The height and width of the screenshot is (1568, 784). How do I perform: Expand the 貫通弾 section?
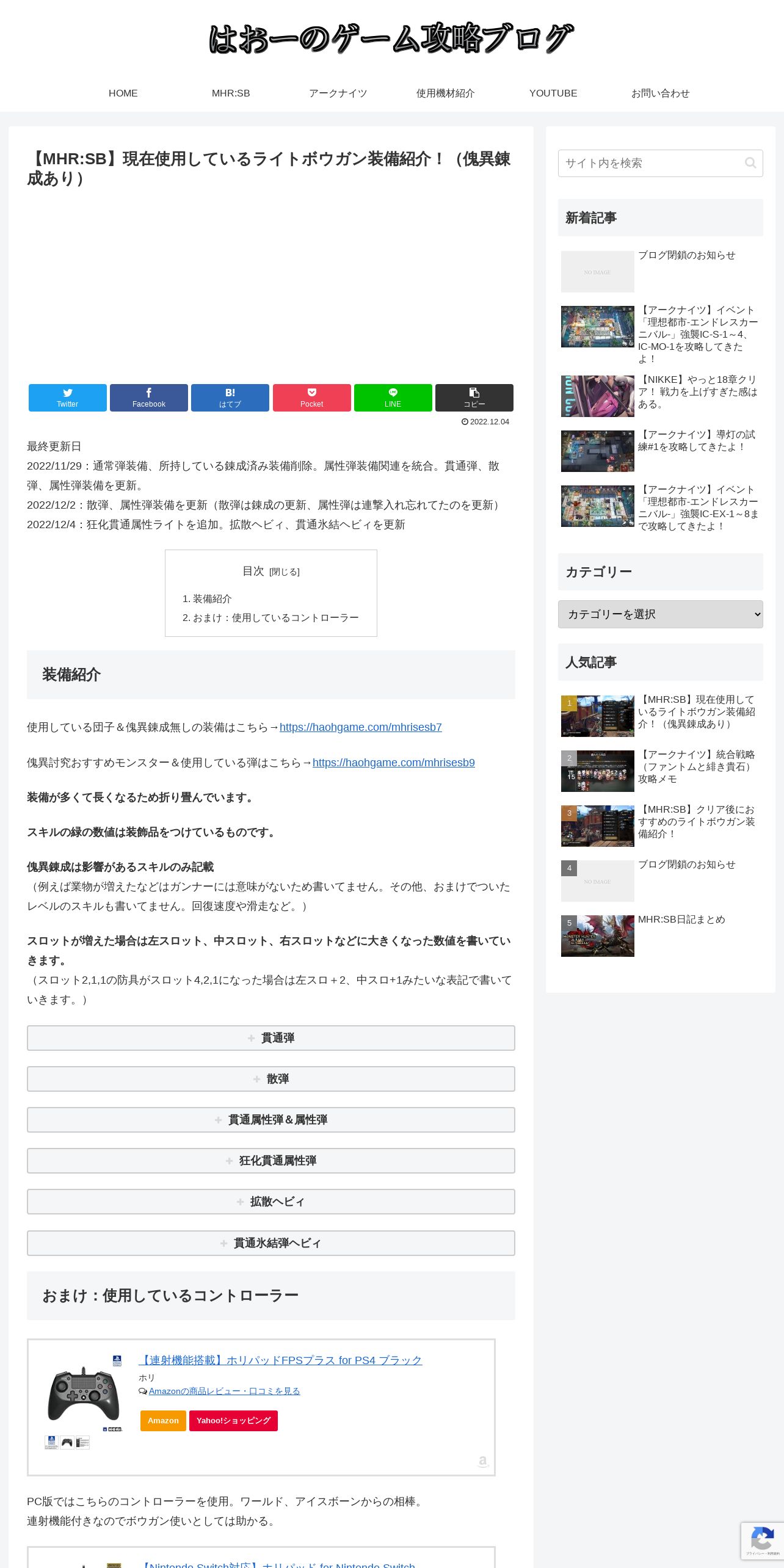coord(271,1038)
